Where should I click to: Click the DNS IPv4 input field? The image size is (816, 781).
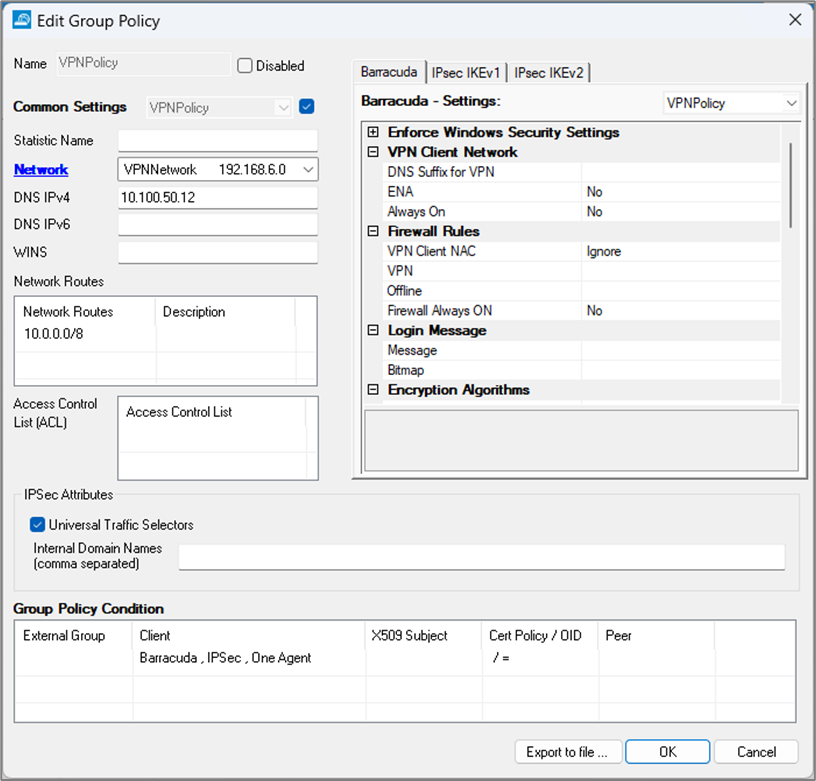(x=217, y=198)
